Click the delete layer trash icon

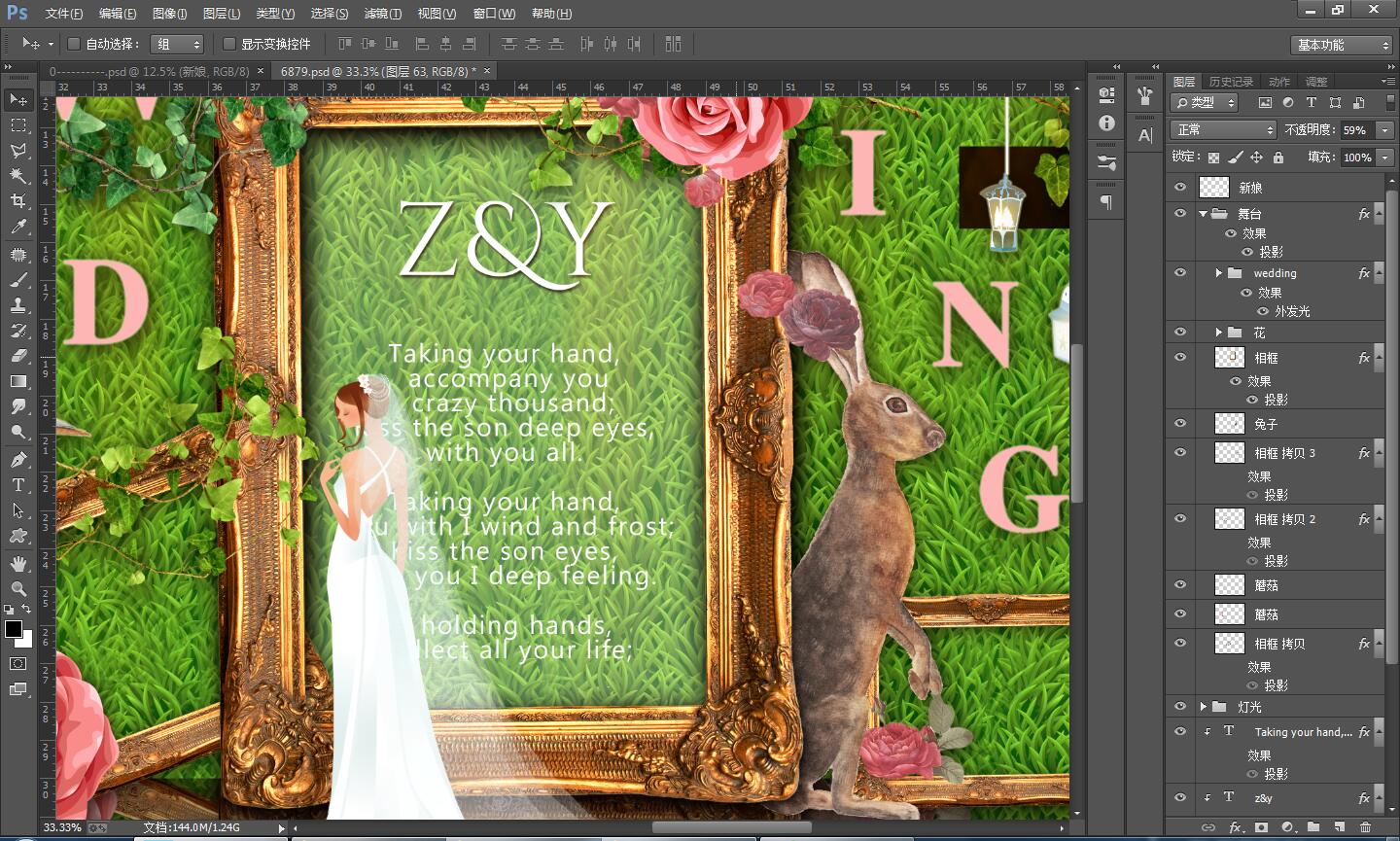[x=1365, y=827]
